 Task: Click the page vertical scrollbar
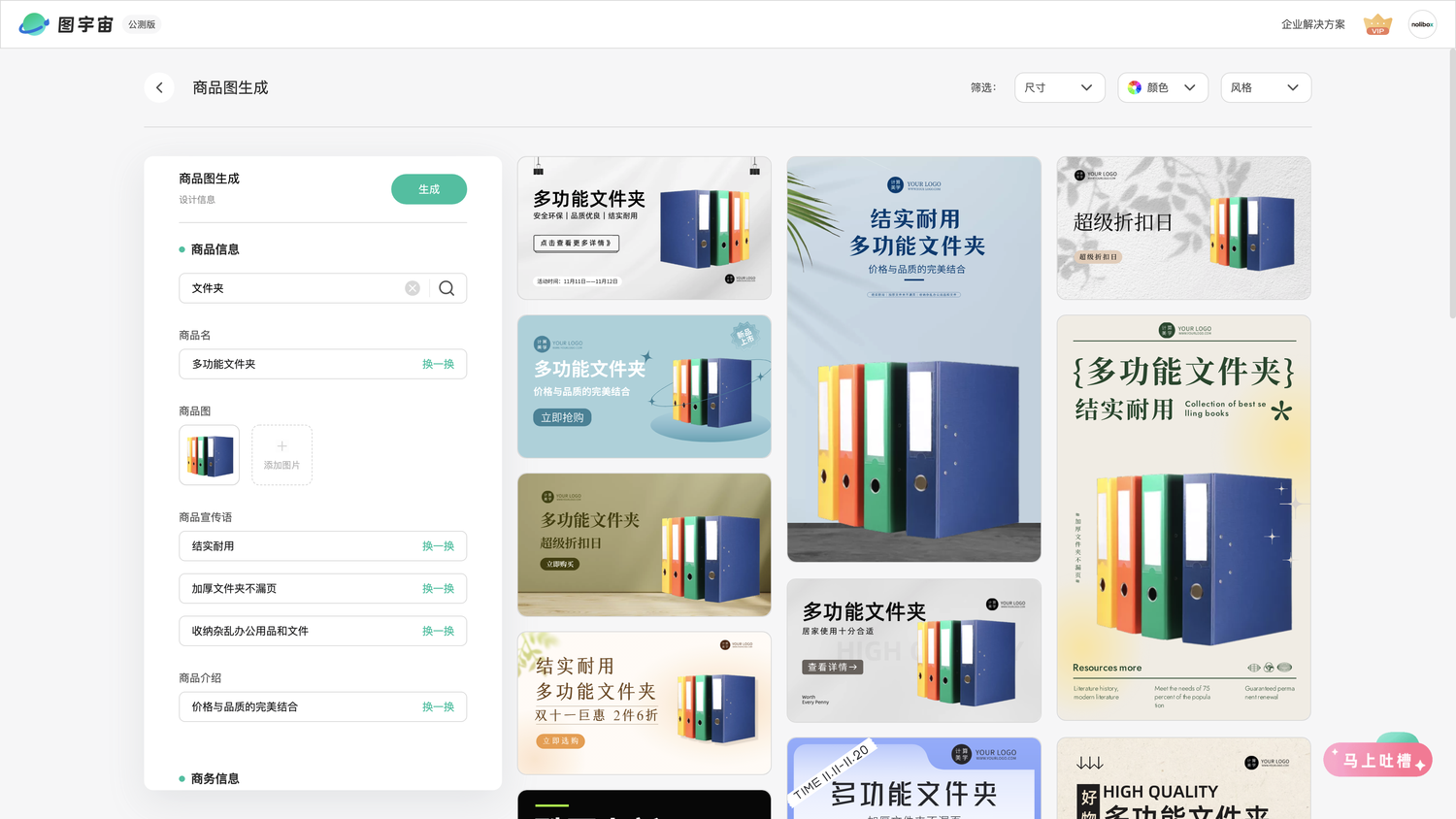coord(1451,184)
